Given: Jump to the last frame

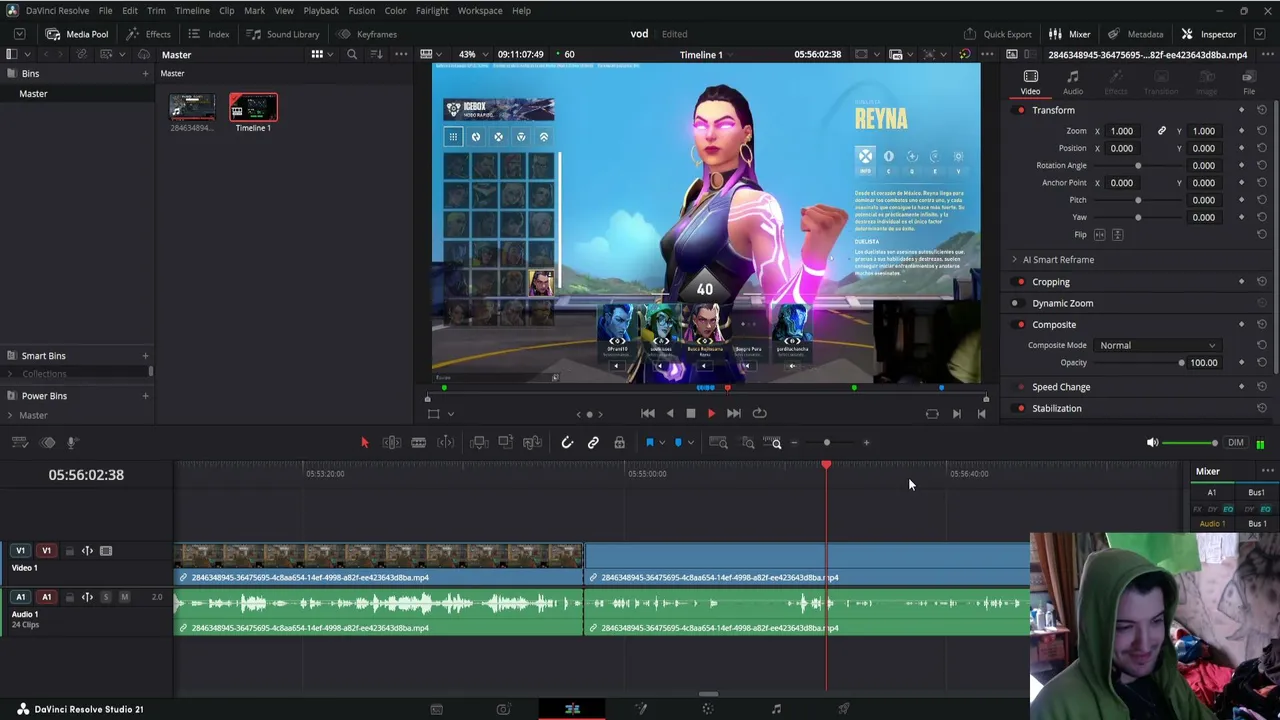Looking at the screenshot, I should (x=733, y=413).
